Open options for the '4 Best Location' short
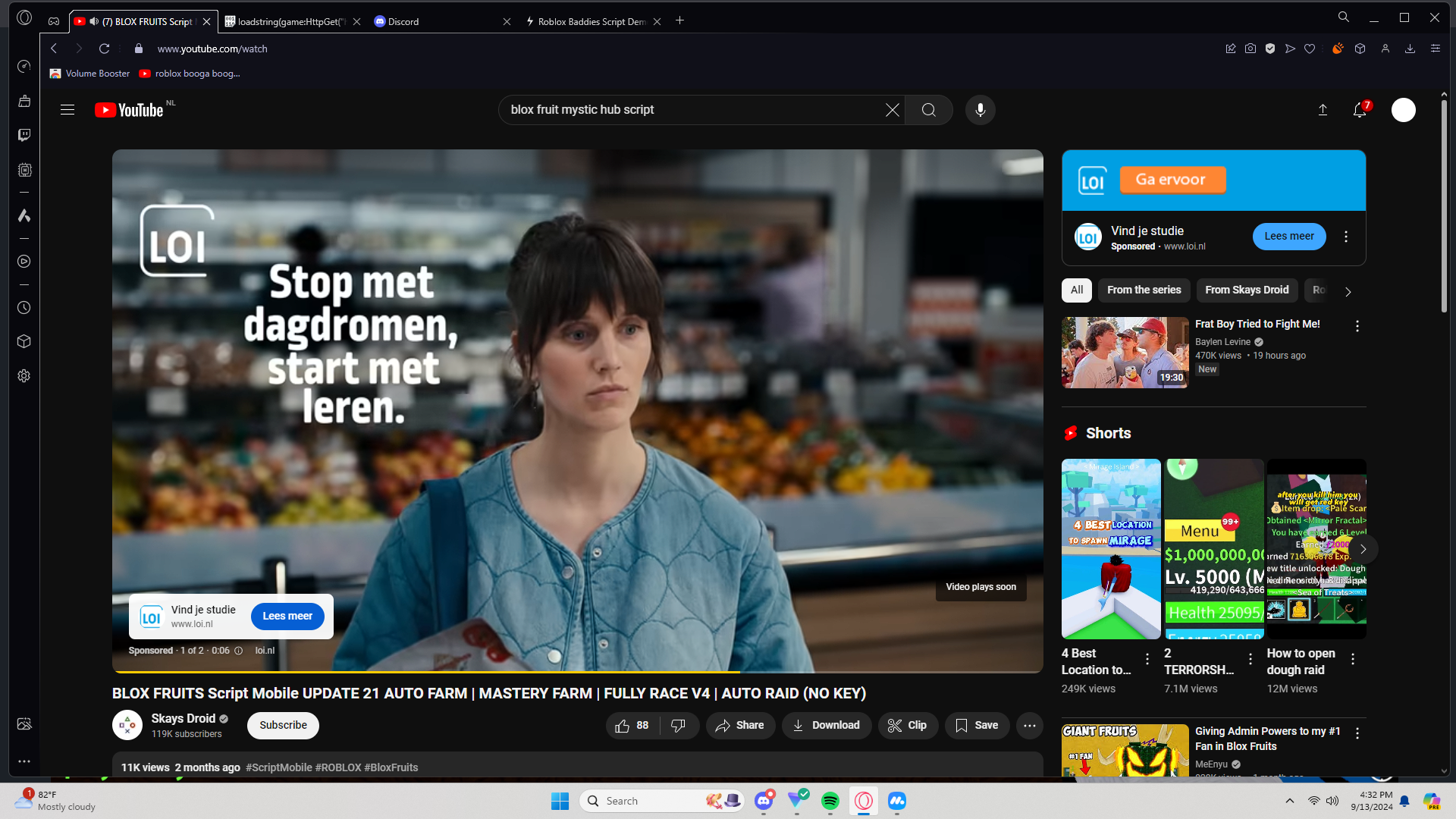1456x819 pixels. point(1147,660)
